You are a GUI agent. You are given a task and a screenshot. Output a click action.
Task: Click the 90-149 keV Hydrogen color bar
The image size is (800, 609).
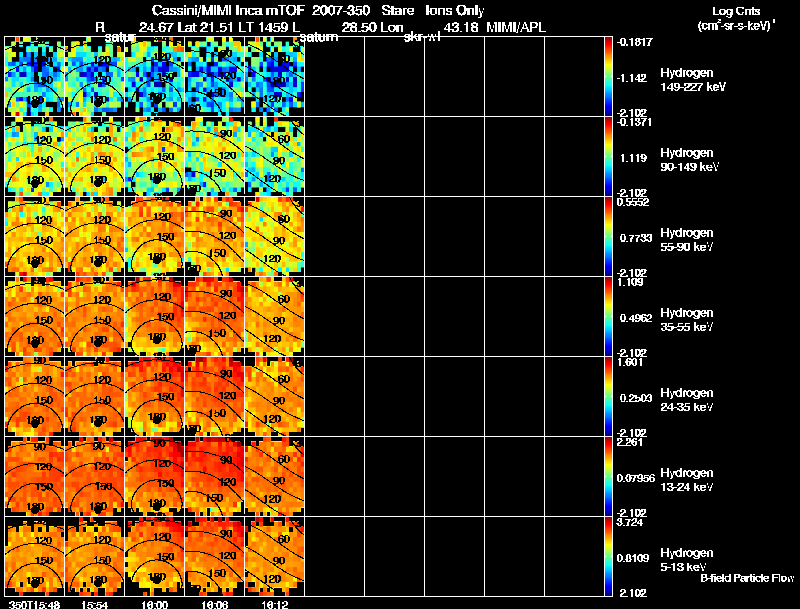[610, 157]
